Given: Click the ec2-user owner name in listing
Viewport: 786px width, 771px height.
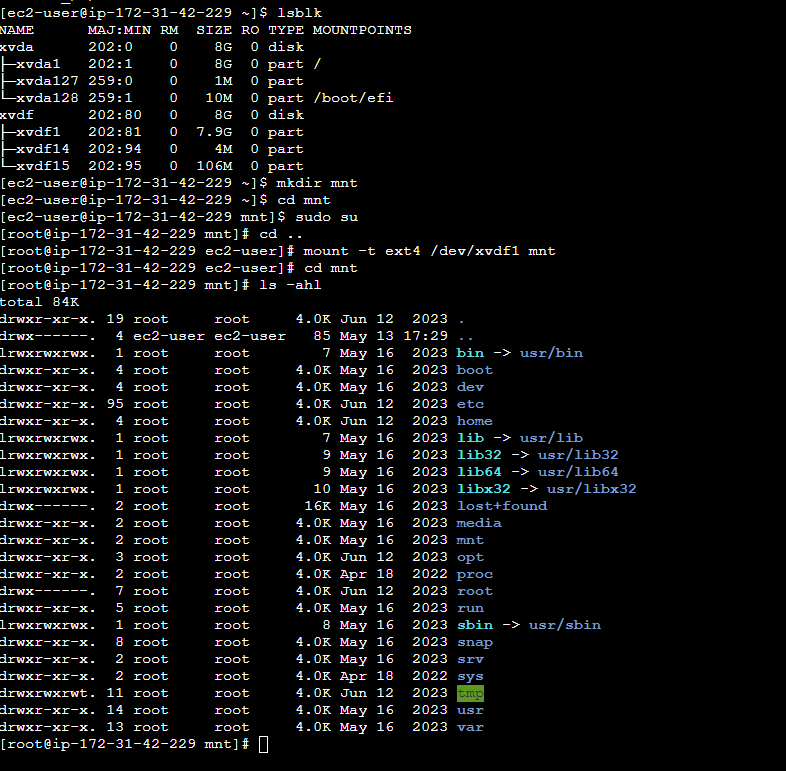Looking at the screenshot, I should click(x=169, y=336).
